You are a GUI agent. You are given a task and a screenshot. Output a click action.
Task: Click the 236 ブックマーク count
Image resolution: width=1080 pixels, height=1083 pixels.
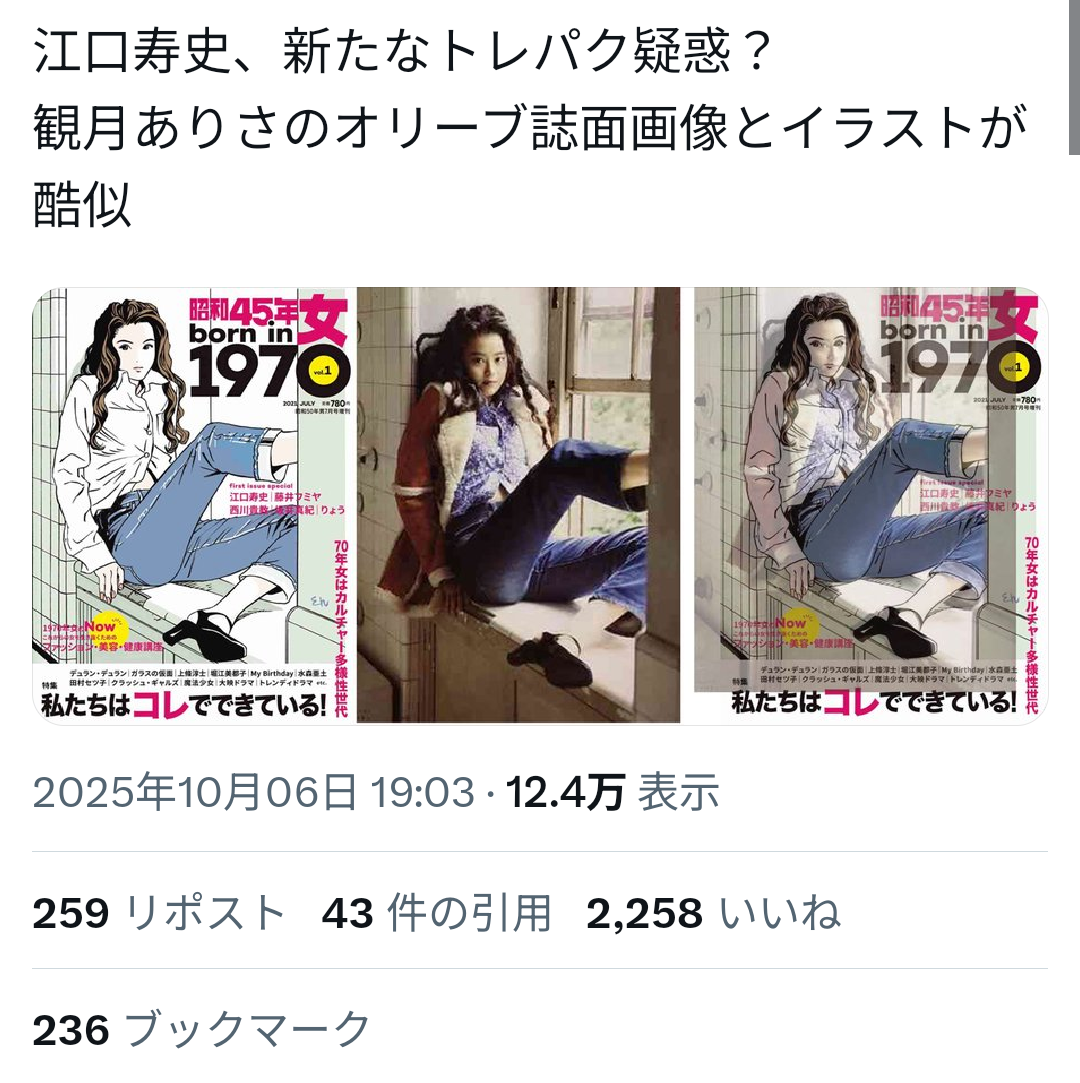(x=202, y=1030)
